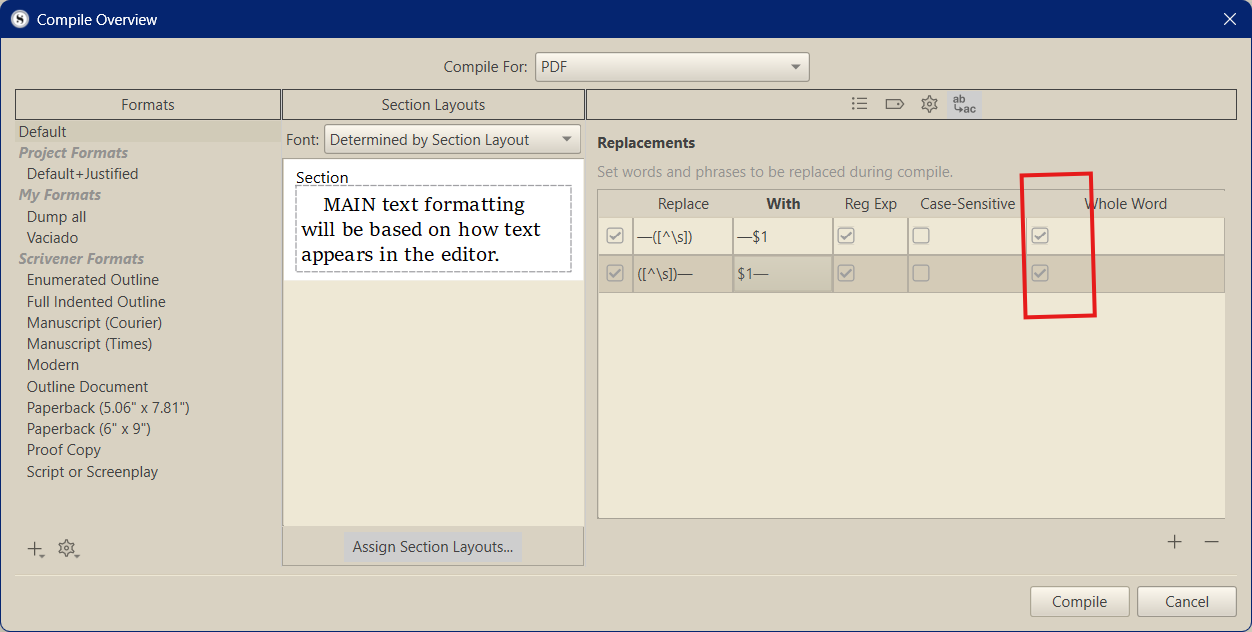Click the Cancel button
The image size is (1252, 632).
coord(1187,601)
